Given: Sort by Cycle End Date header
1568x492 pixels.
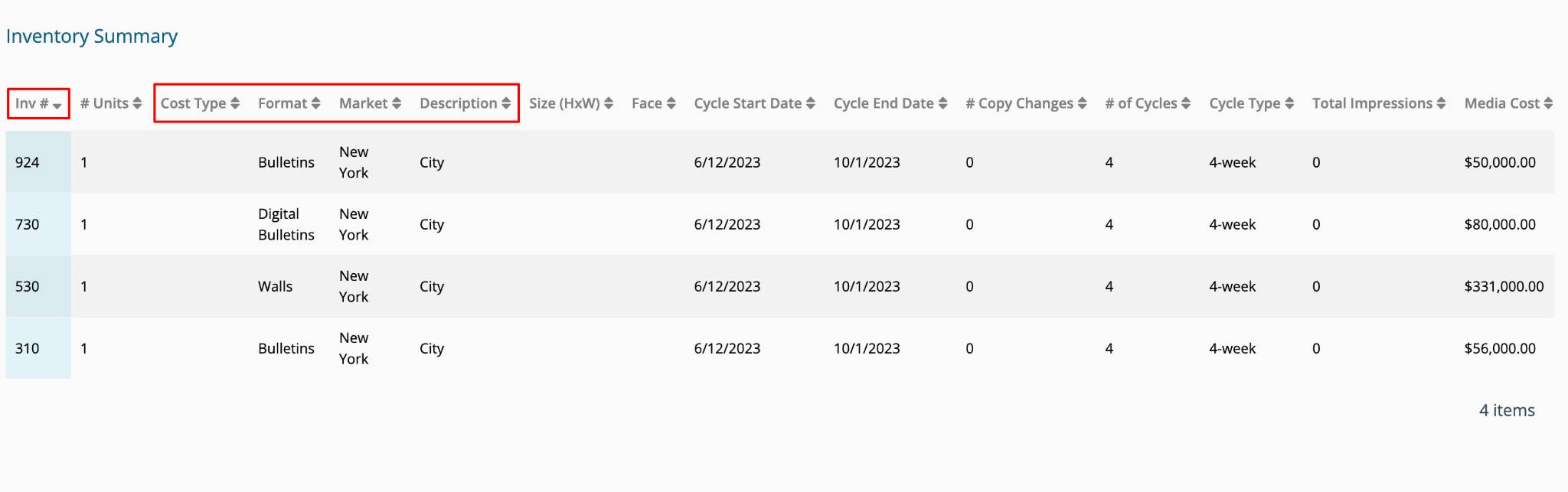Looking at the screenshot, I should 890,103.
